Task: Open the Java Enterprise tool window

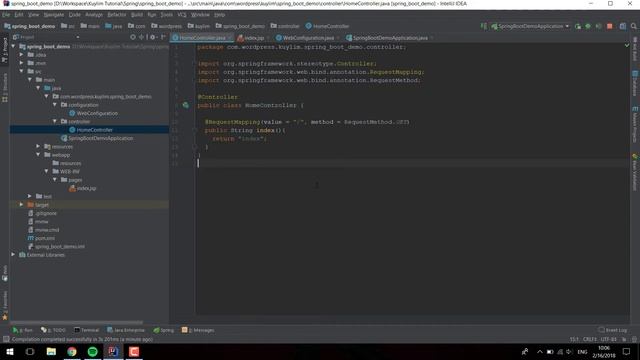Action: coord(126,330)
